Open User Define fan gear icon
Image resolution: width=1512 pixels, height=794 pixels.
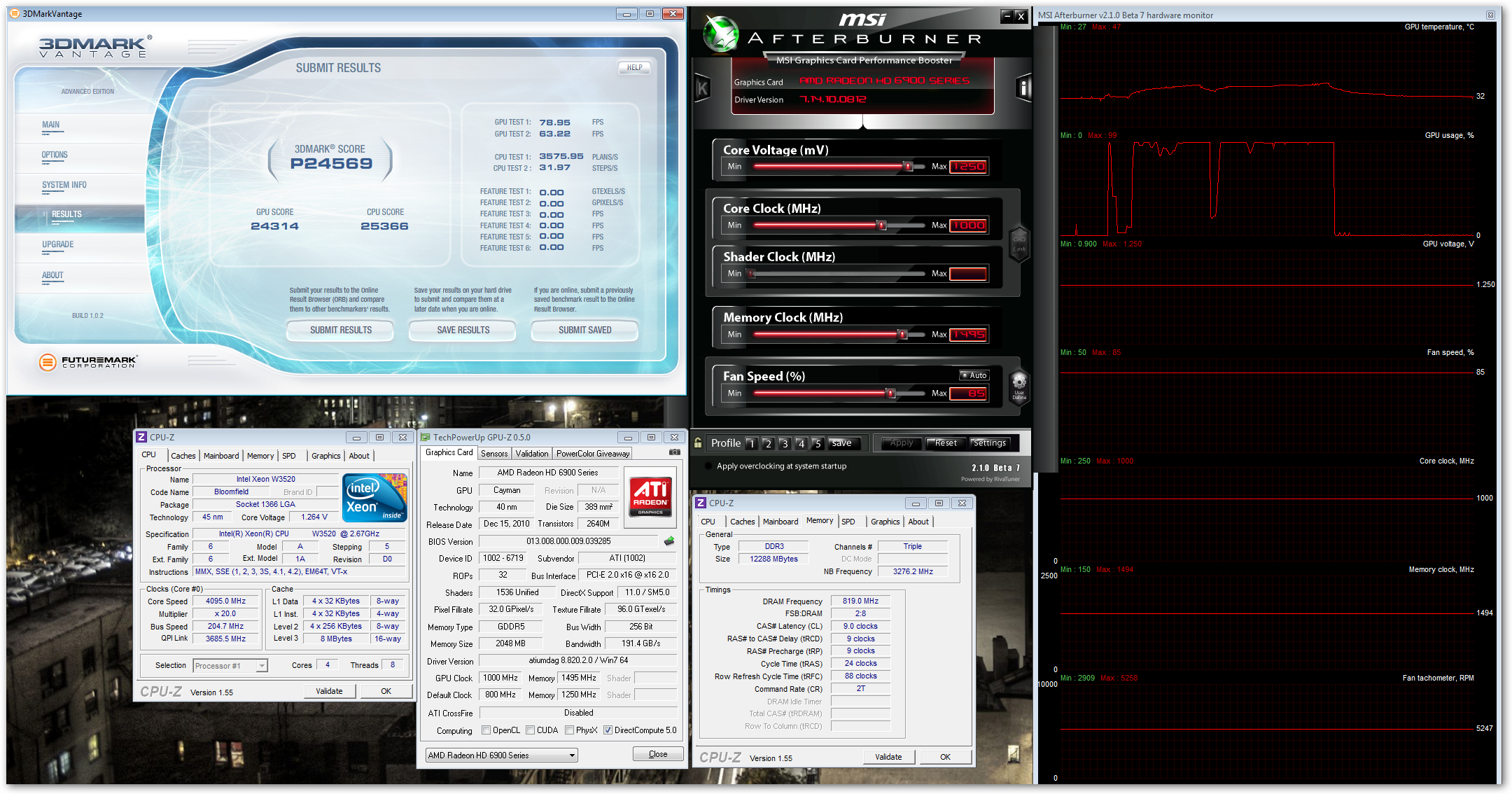[x=1019, y=386]
